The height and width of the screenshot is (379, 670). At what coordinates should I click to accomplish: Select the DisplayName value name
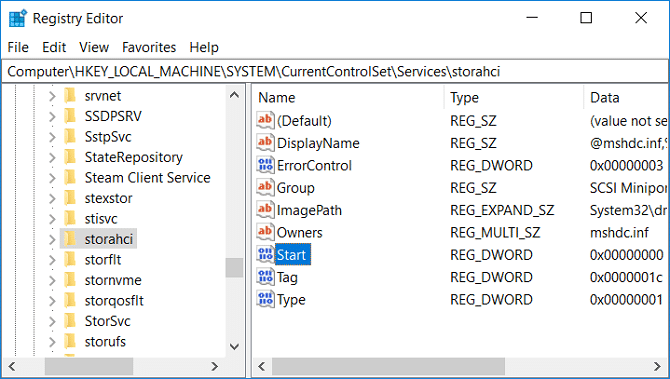pyautogui.click(x=318, y=143)
